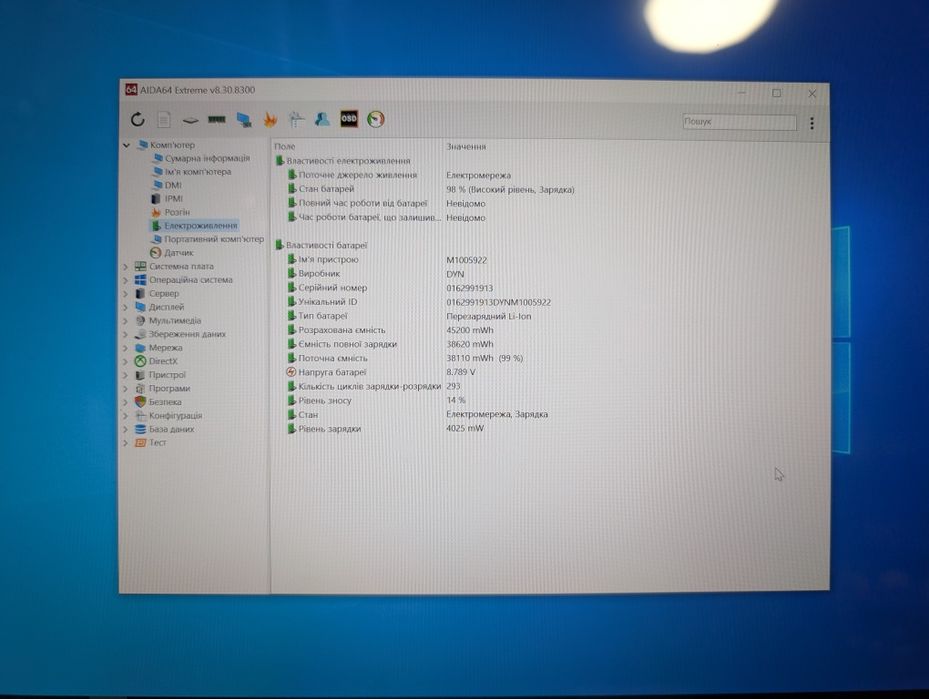The width and height of the screenshot is (929, 699).
Task: Select Датчик in the tree
Action: 178,253
